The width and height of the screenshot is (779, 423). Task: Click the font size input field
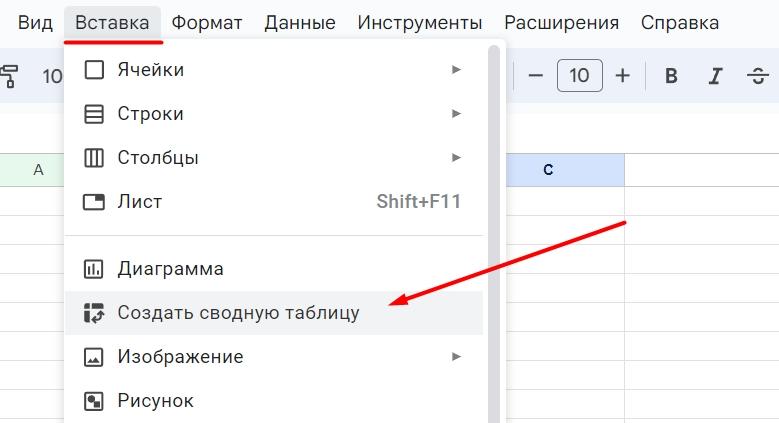pos(579,76)
